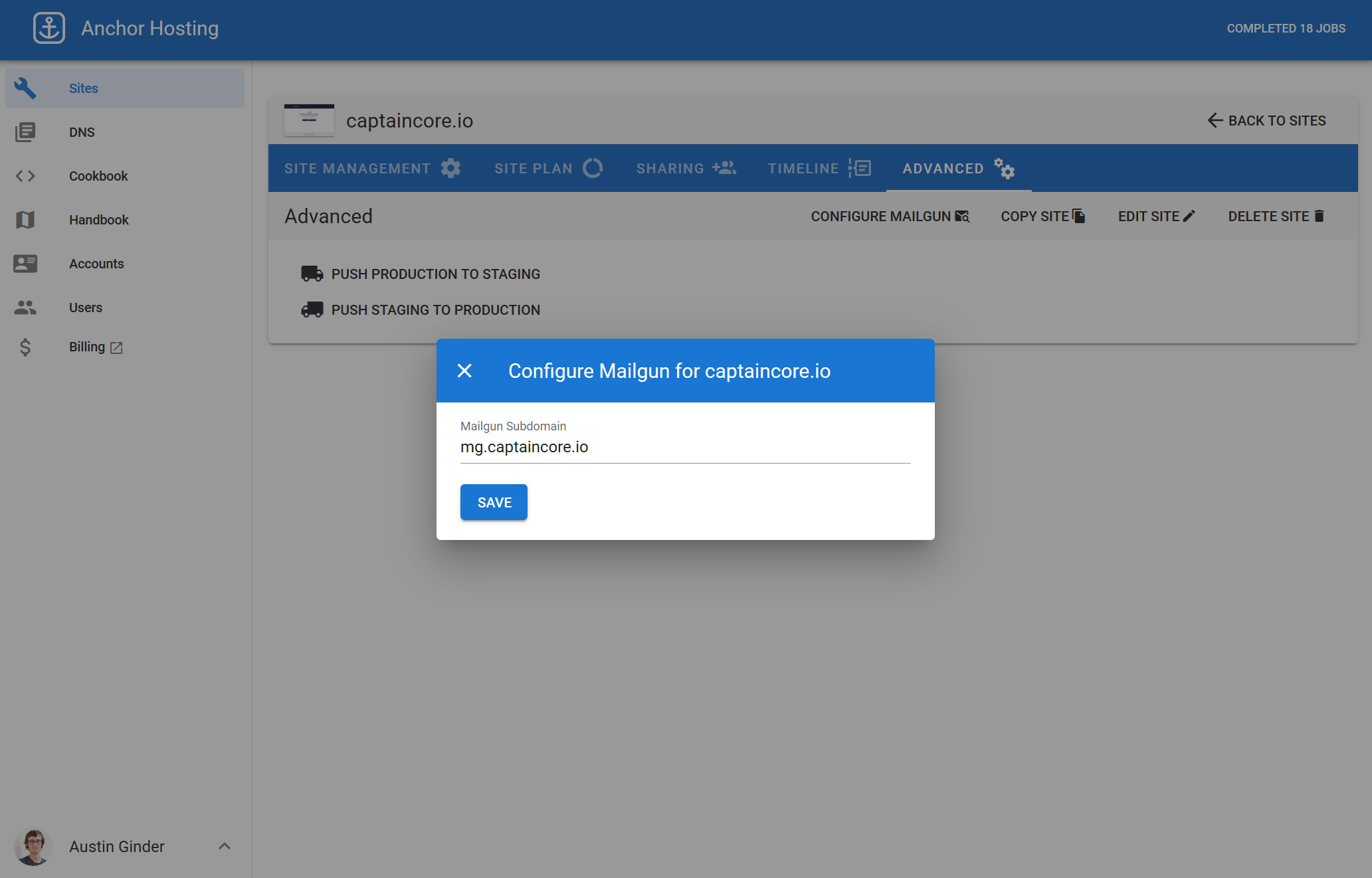Switch to the Site Plan tab
This screenshot has width=1372, height=878.
coord(549,168)
